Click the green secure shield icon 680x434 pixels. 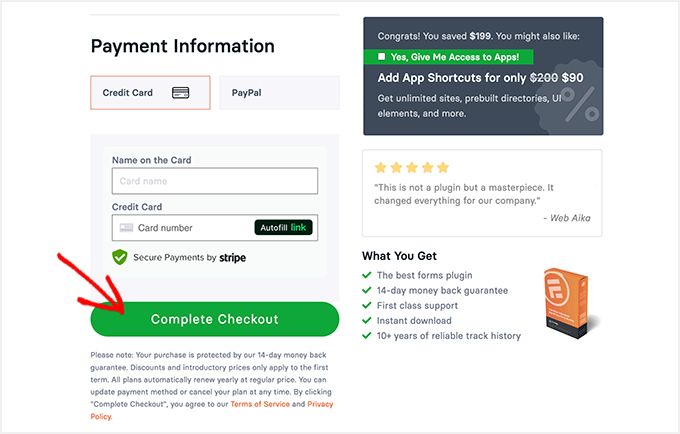120,257
